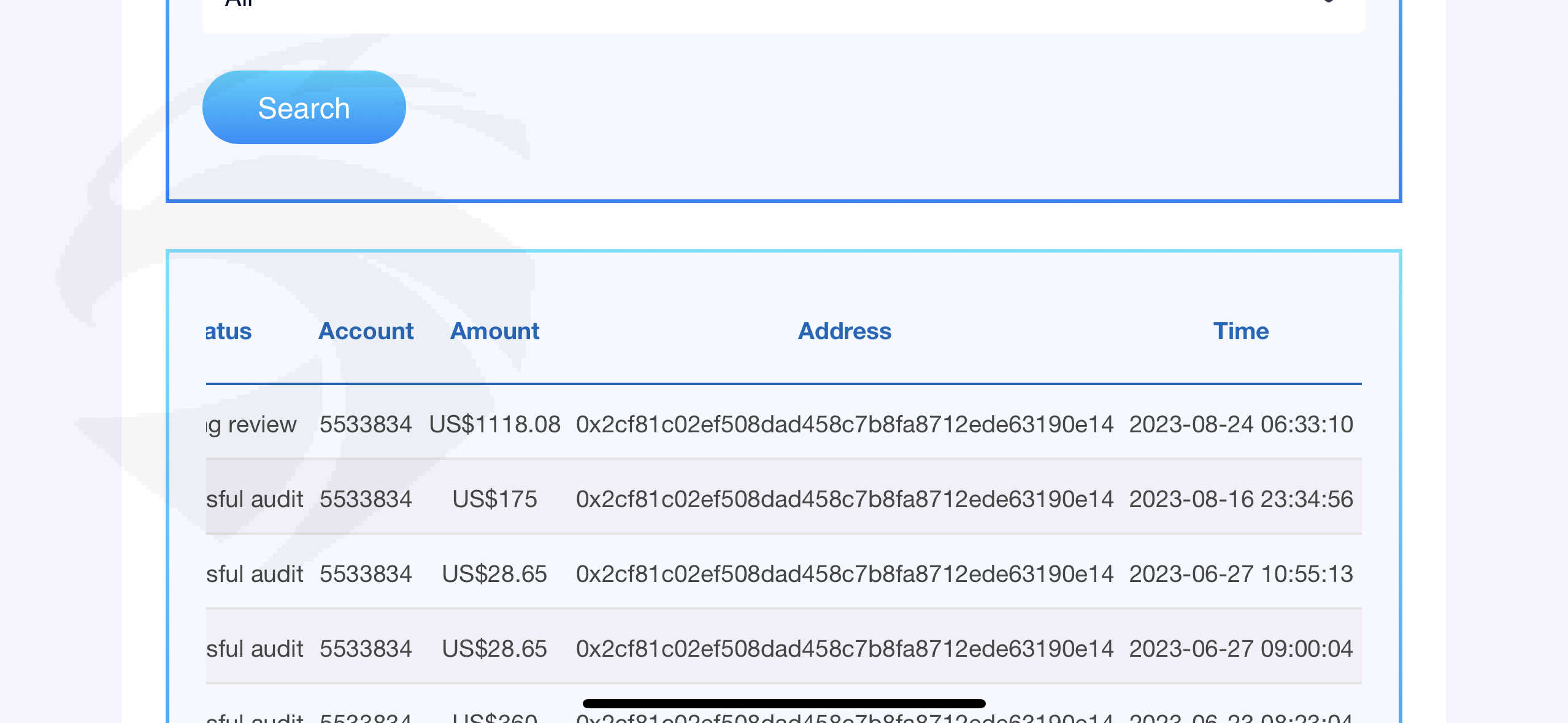The width and height of the screenshot is (1568, 723).
Task: Select the Account column header
Action: click(x=366, y=331)
